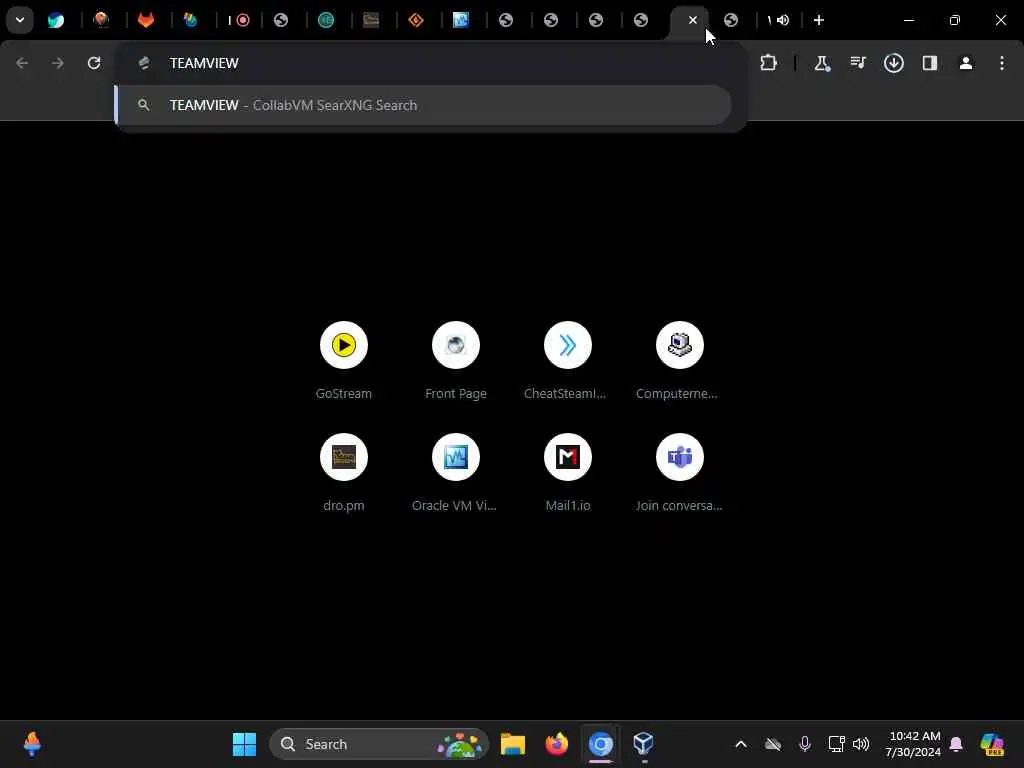Go back to previous page
The height and width of the screenshot is (768, 1024).
pyautogui.click(x=22, y=63)
